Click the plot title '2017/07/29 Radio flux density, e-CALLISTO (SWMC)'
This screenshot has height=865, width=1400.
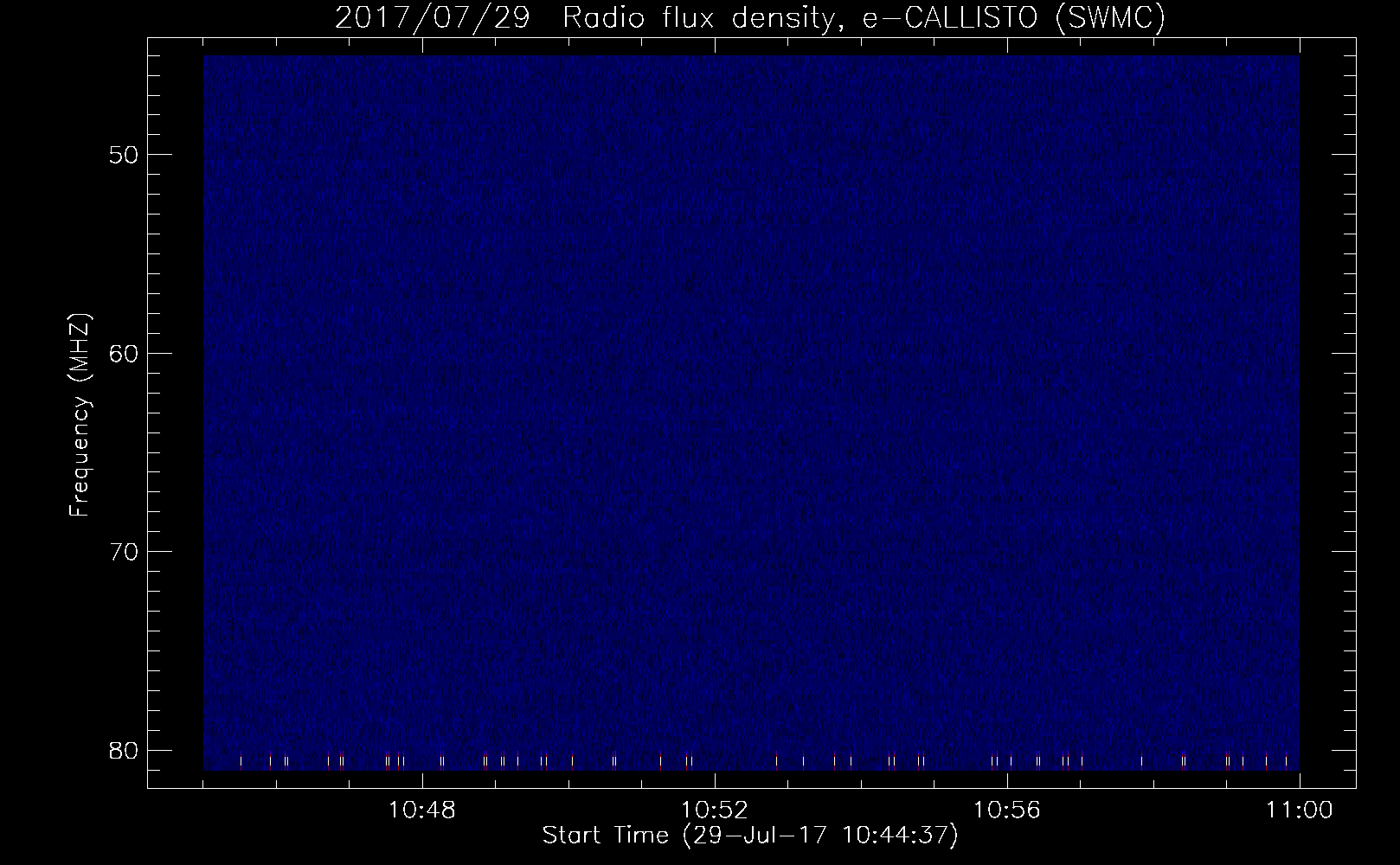(x=750, y=17)
